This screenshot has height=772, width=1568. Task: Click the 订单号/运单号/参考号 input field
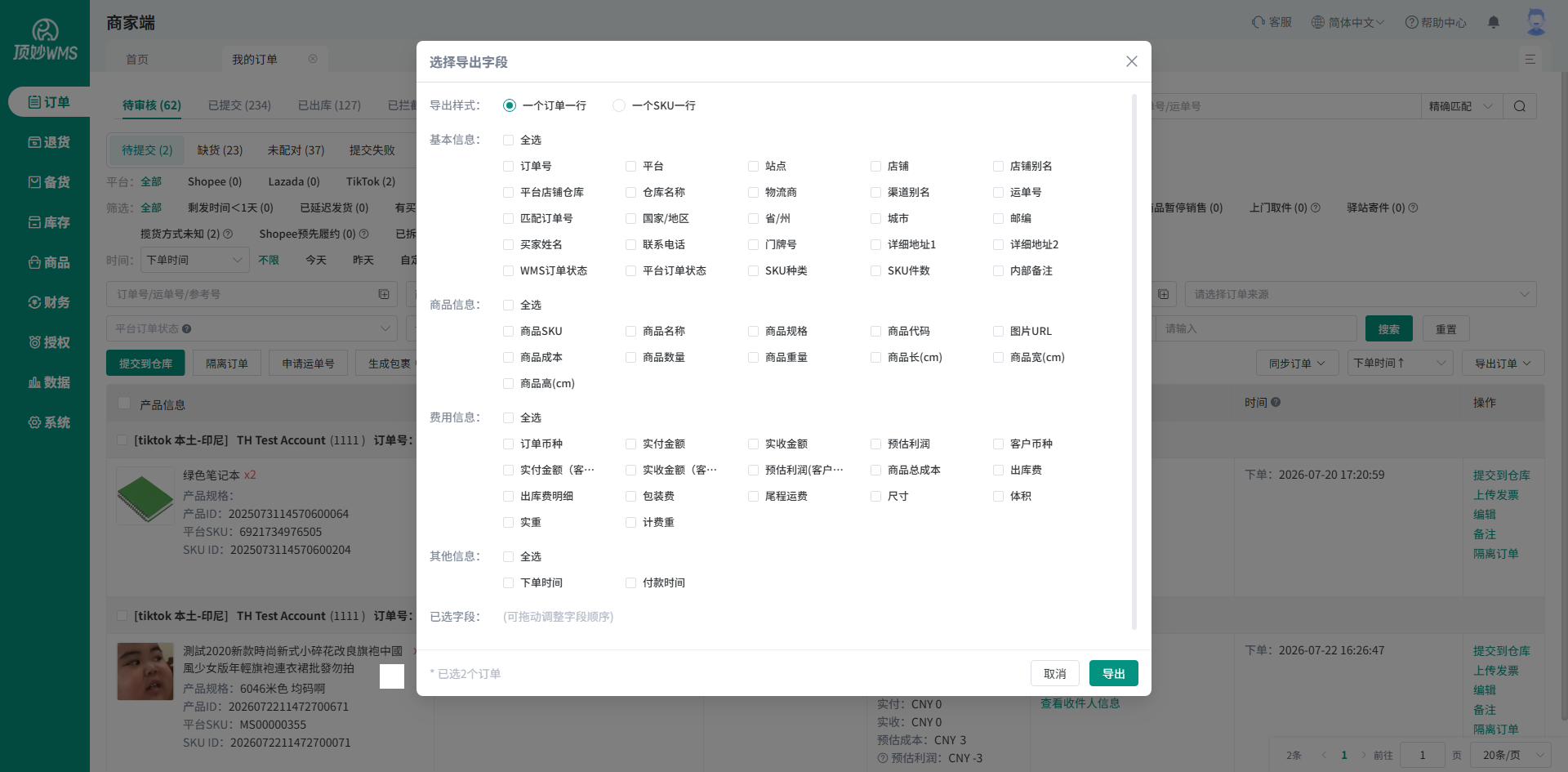coord(252,294)
